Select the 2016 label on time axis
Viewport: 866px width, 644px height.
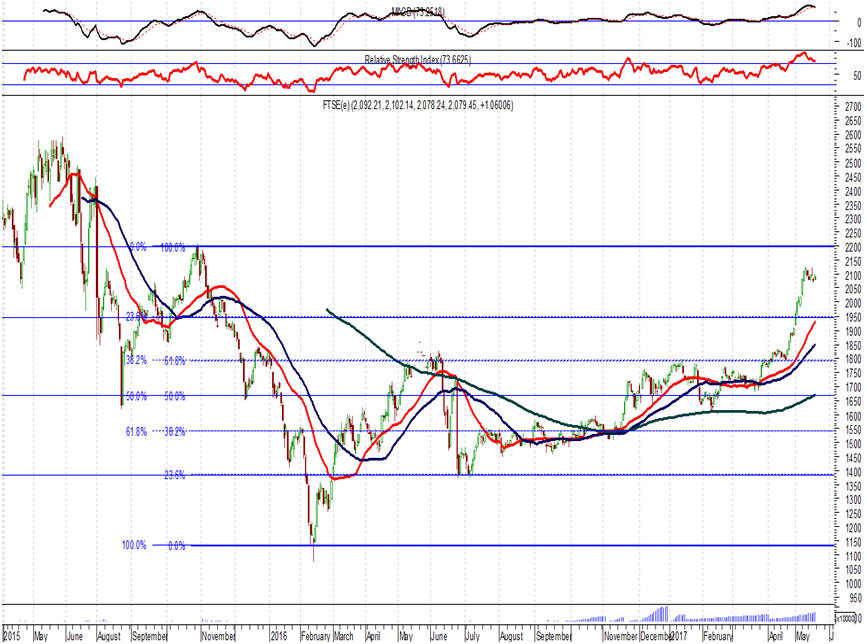tap(281, 635)
